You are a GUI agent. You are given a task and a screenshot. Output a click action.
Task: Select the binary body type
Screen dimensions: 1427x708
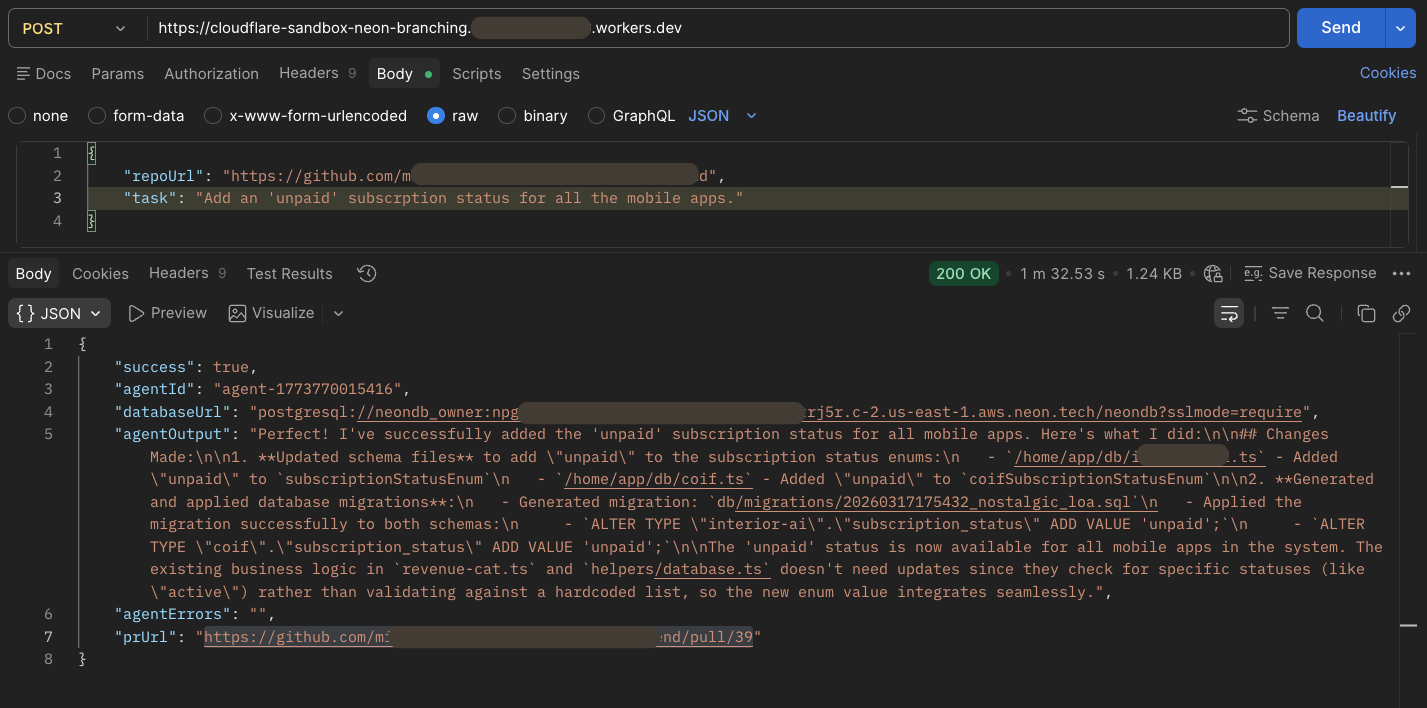tap(533, 115)
